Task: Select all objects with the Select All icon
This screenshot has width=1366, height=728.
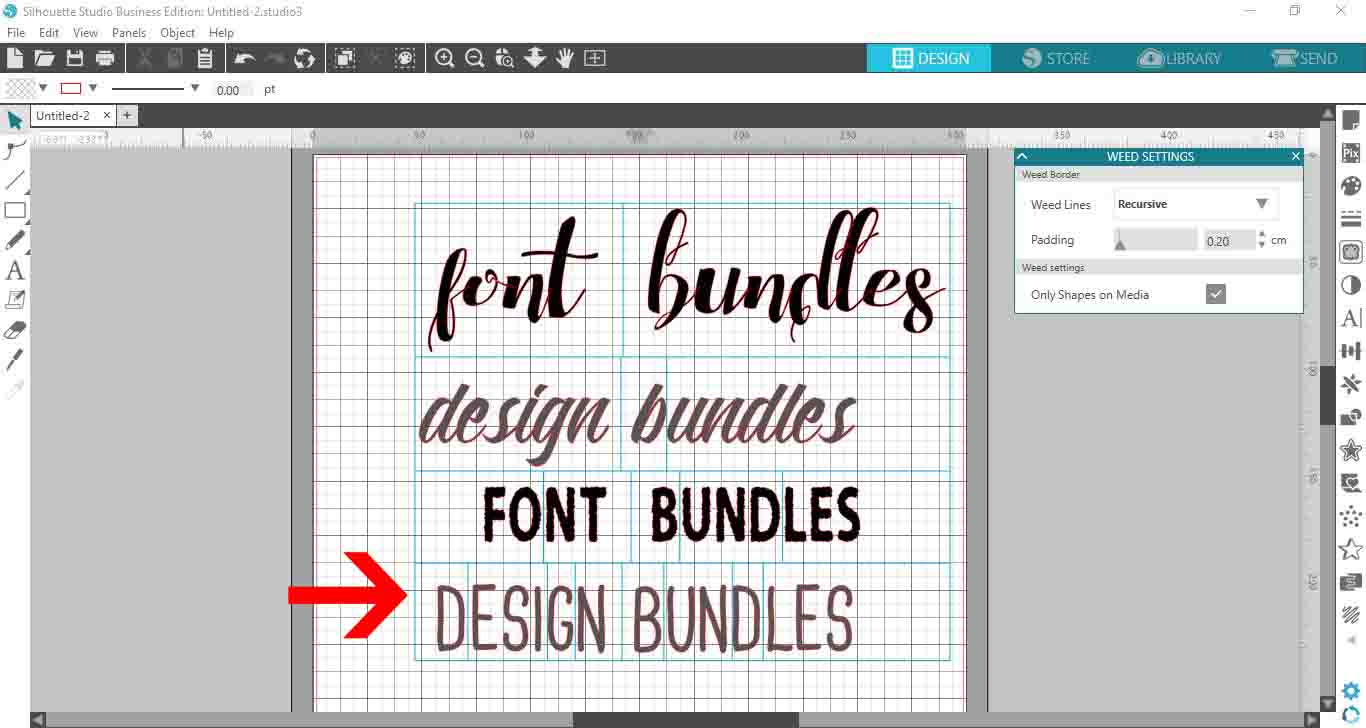Action: [345, 58]
